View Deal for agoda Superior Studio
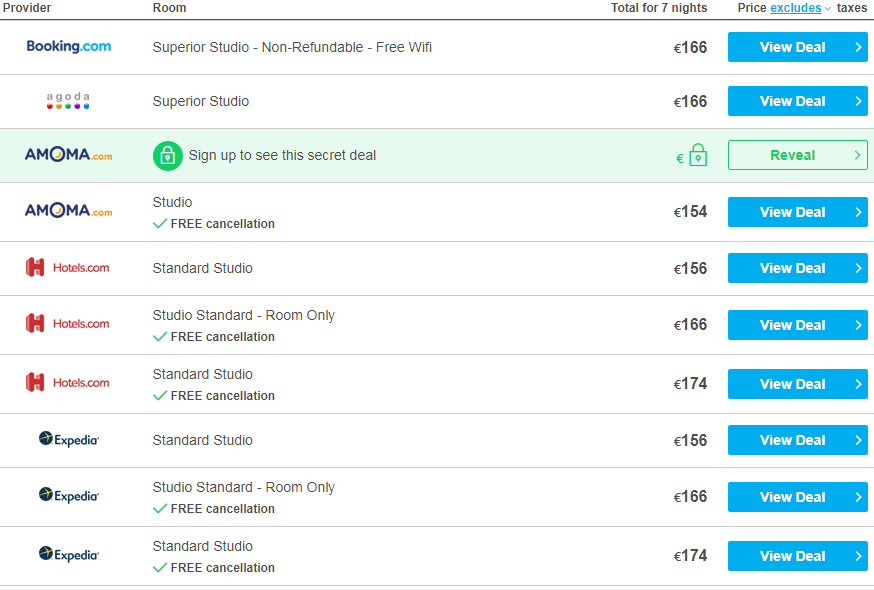Screen dimensions: 874x590 pos(798,101)
